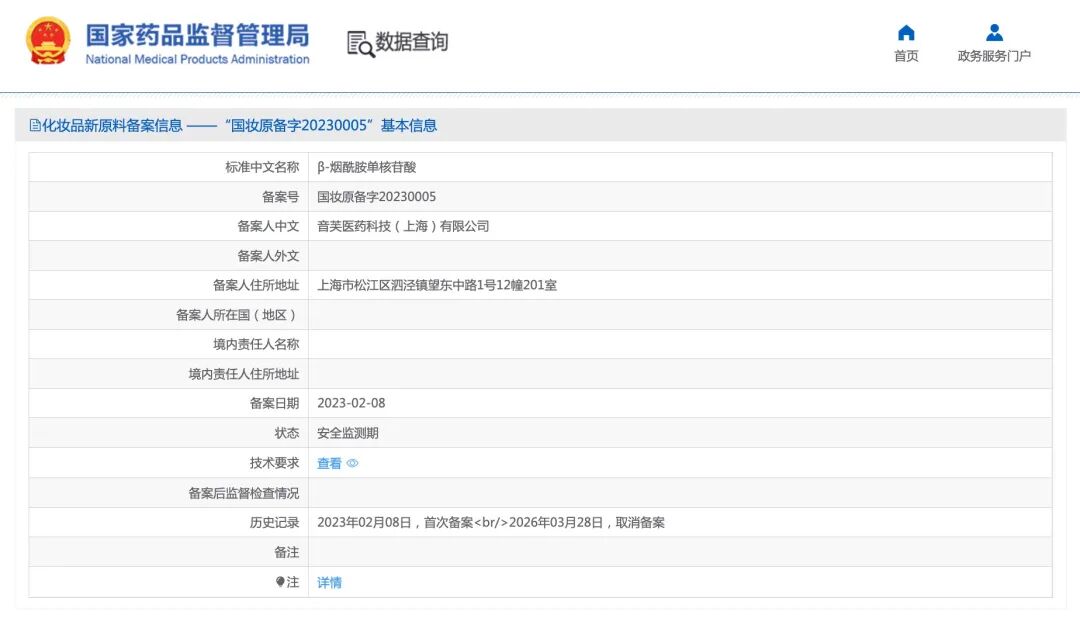
Task: View technical requirements via 查看 link
Action: pyautogui.click(x=329, y=464)
